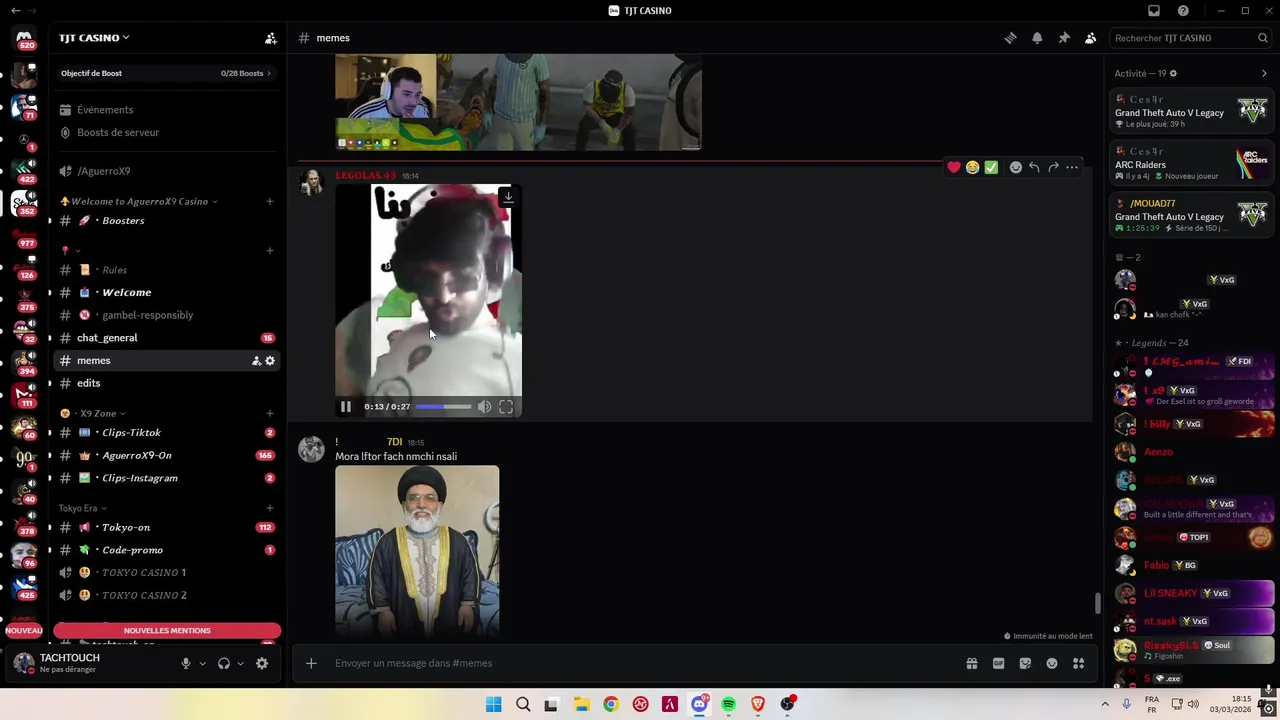Open user settings gear
This screenshot has width=1280, height=720.
click(x=262, y=663)
